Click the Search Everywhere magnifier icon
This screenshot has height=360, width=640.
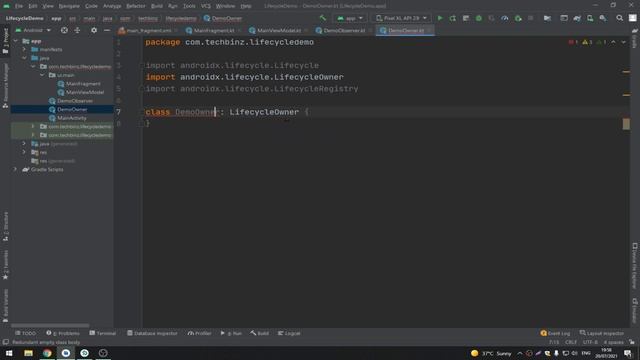click(x=620, y=18)
